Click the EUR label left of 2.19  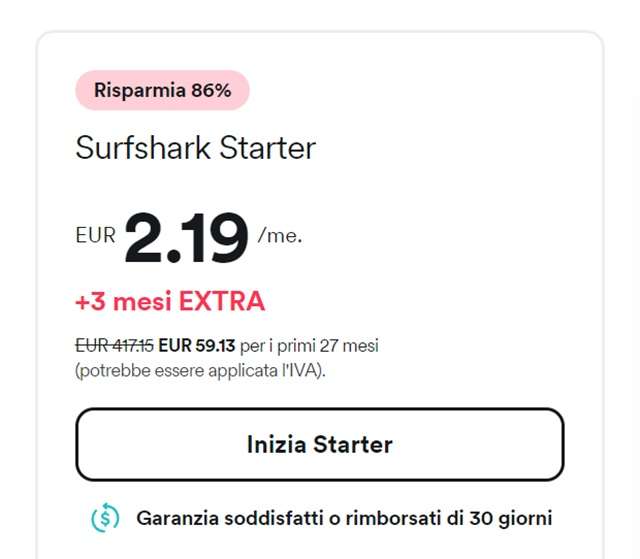96,236
